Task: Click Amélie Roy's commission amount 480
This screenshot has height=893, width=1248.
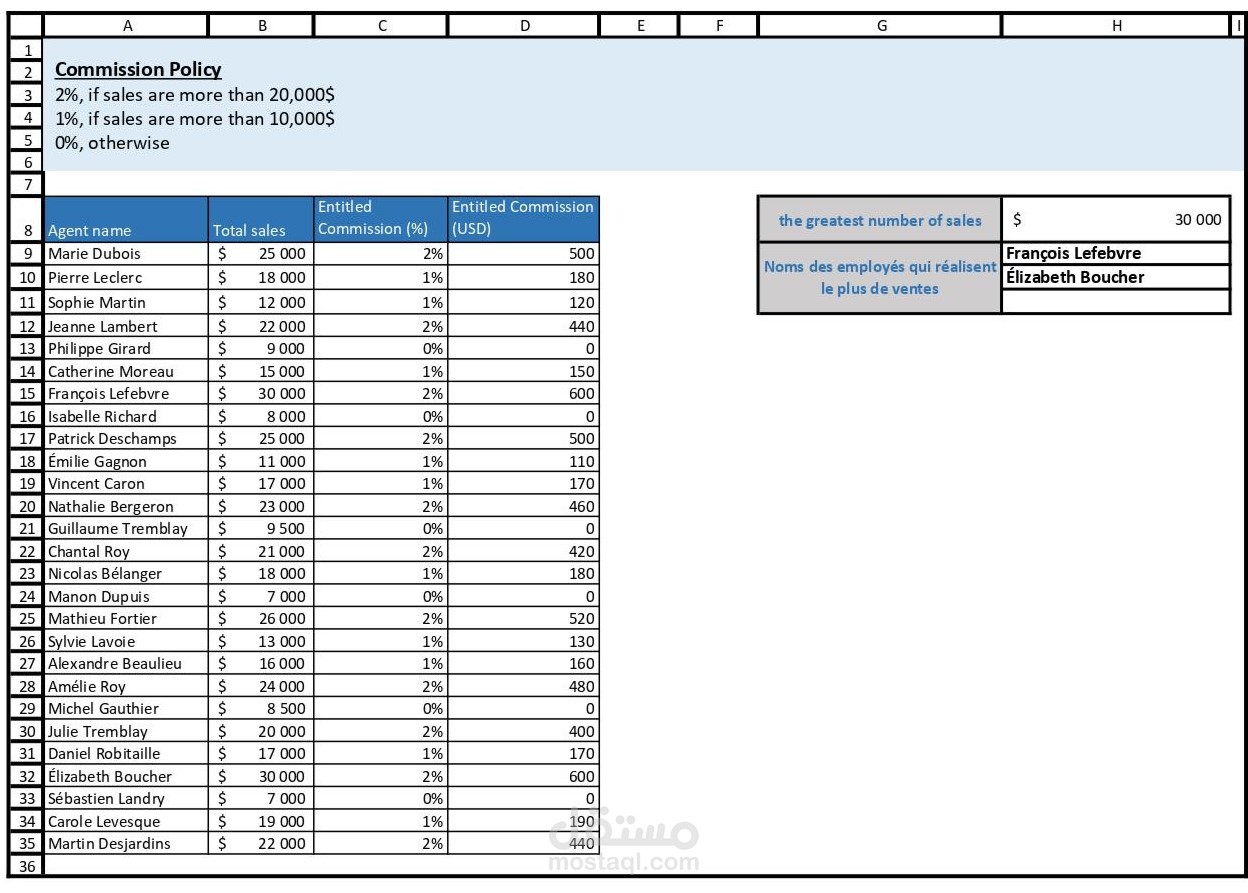Action: (x=524, y=686)
